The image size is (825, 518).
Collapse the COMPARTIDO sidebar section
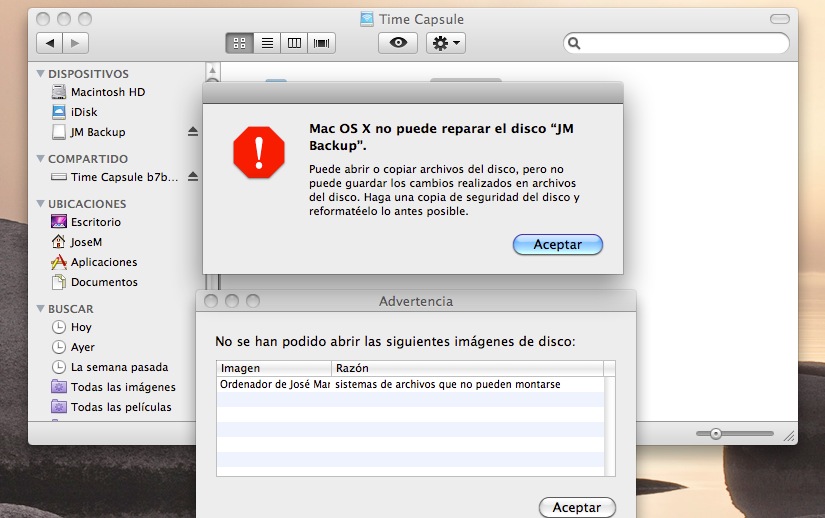click(x=41, y=158)
